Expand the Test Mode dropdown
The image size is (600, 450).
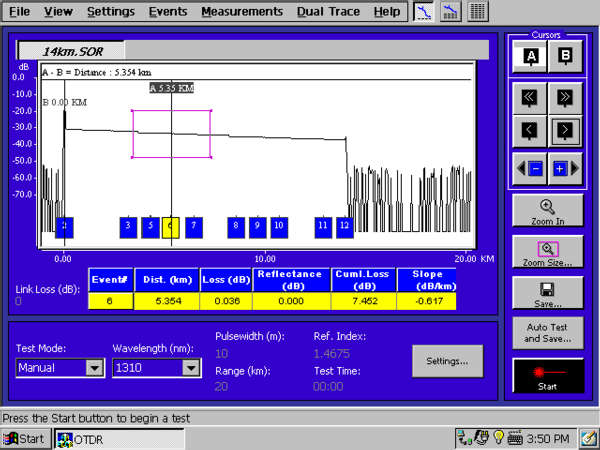click(94, 368)
